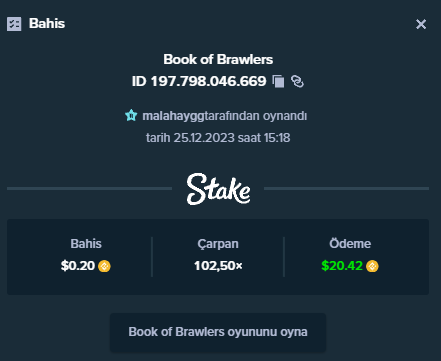Click the Book of Brawlers title
This screenshot has height=361, width=441.
(x=218, y=59)
